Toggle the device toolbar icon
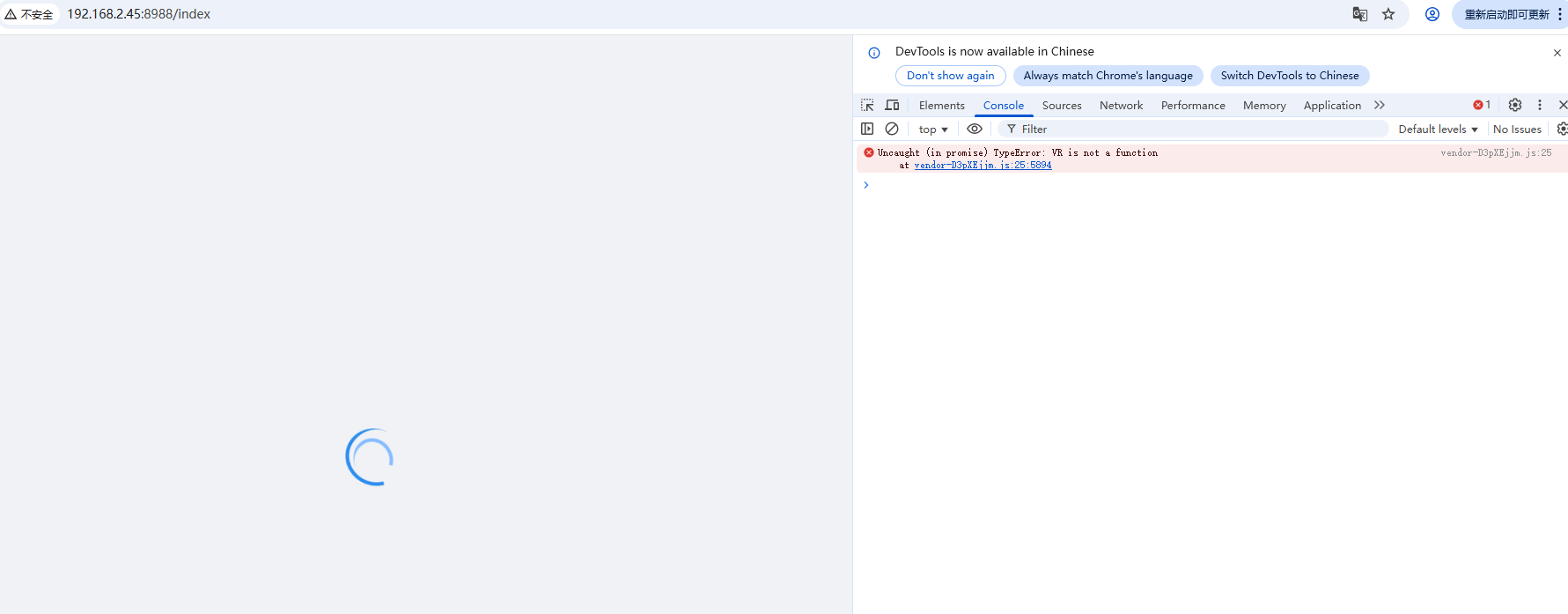The width and height of the screenshot is (1568, 614). [892, 105]
